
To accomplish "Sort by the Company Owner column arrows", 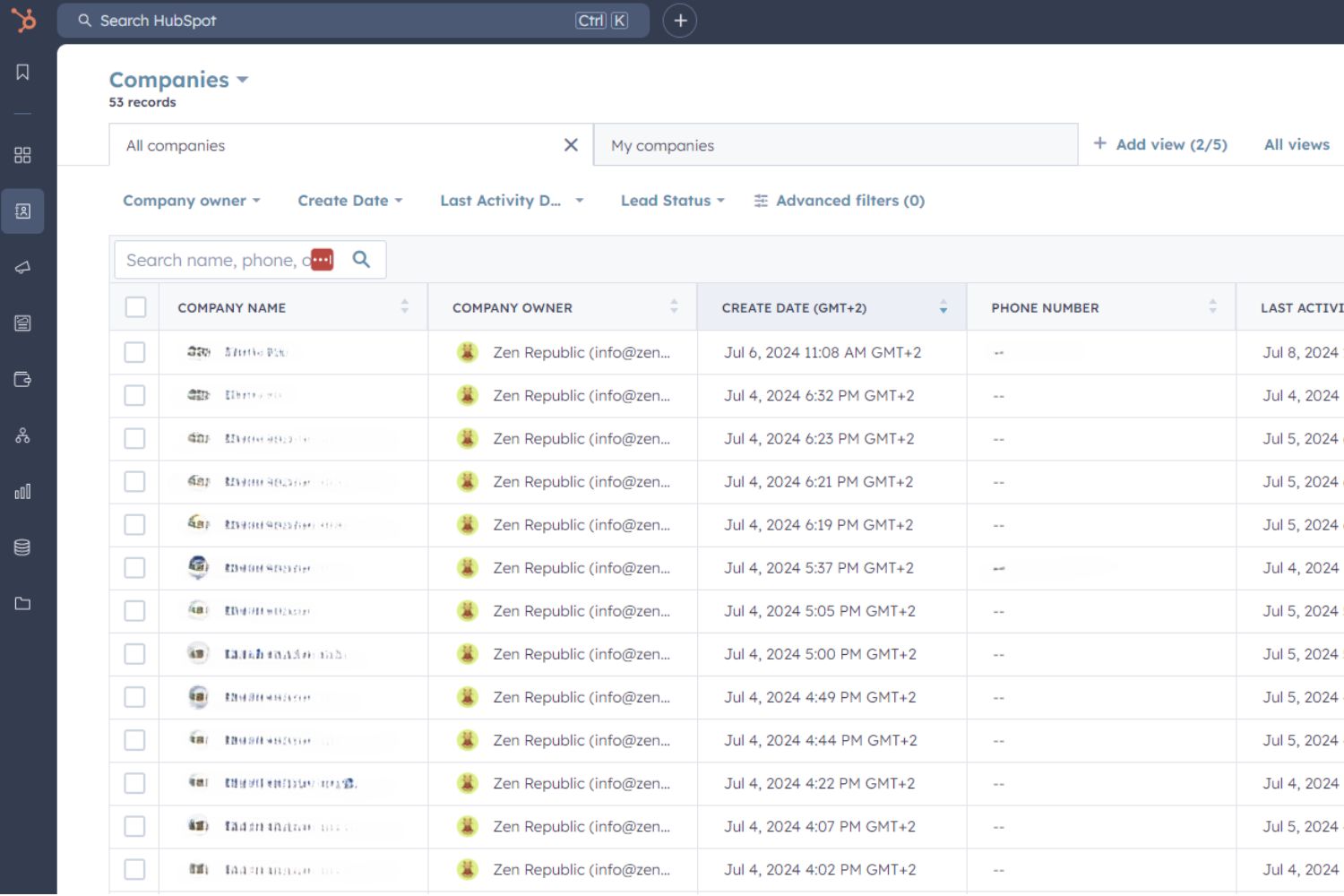I will (x=674, y=306).
